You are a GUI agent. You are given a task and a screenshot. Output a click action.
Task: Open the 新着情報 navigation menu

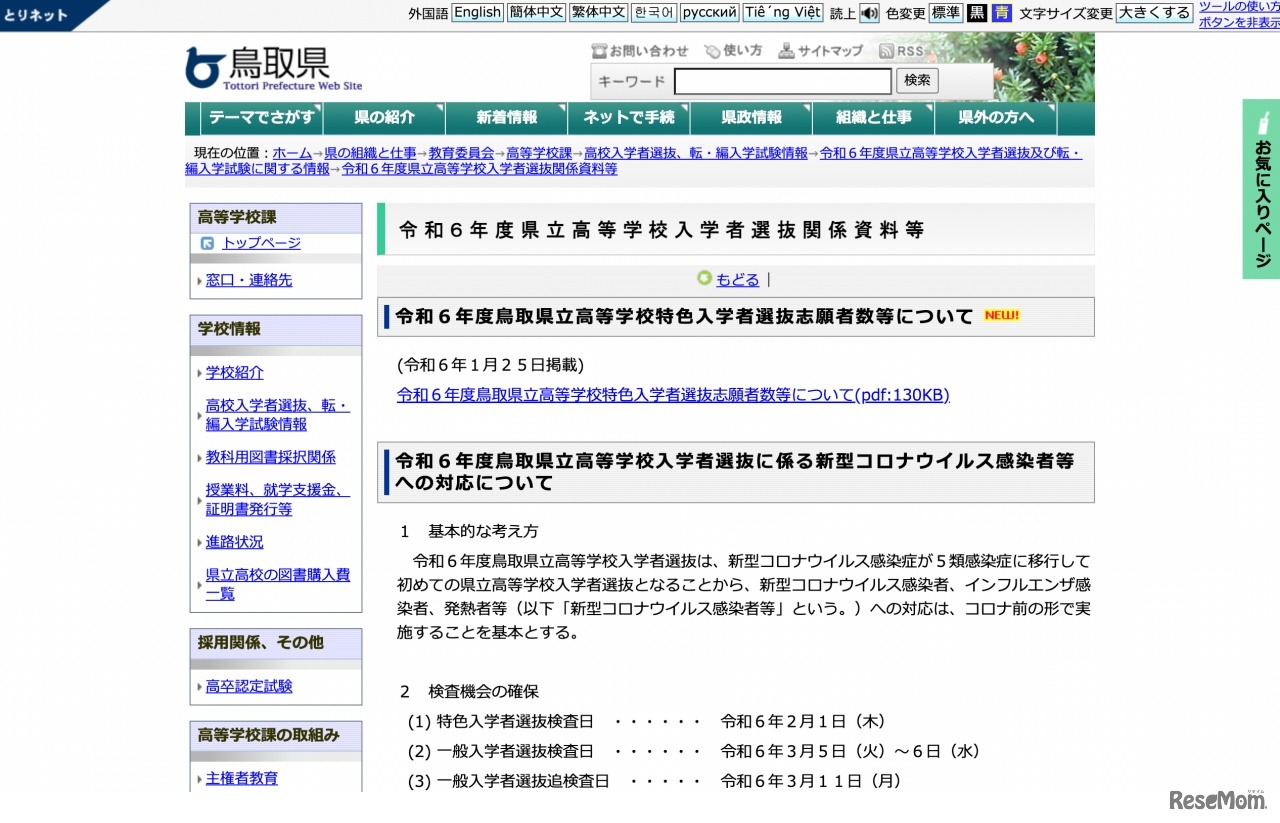pos(506,117)
